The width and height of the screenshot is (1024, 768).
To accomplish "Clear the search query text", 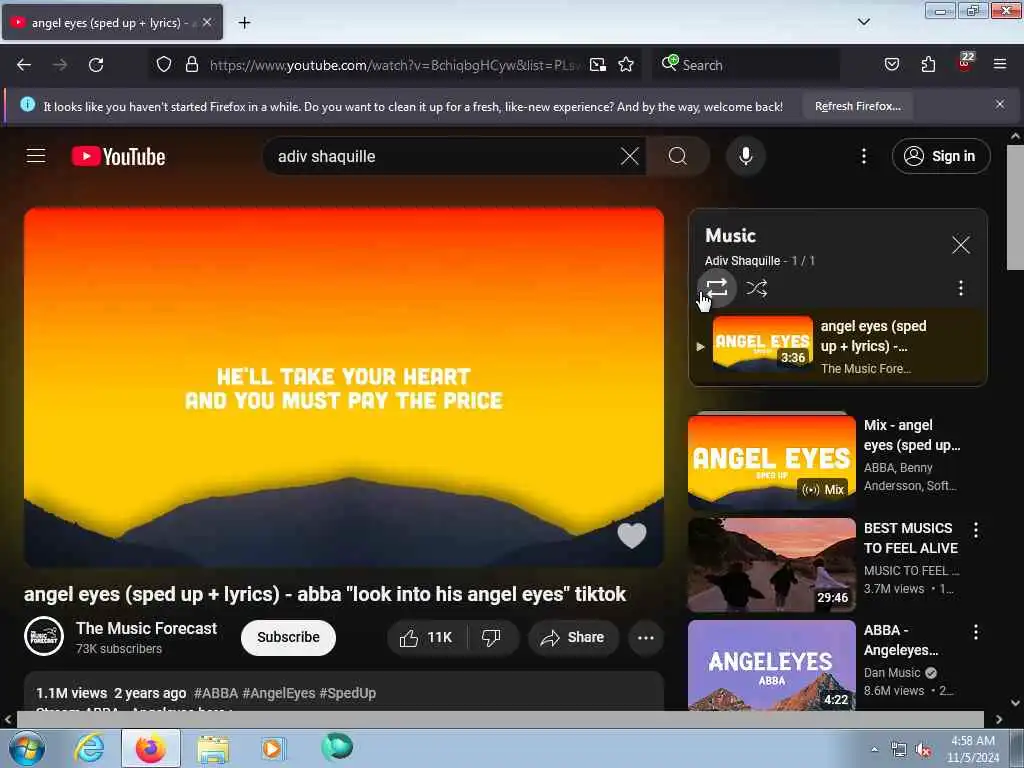I will coord(630,156).
